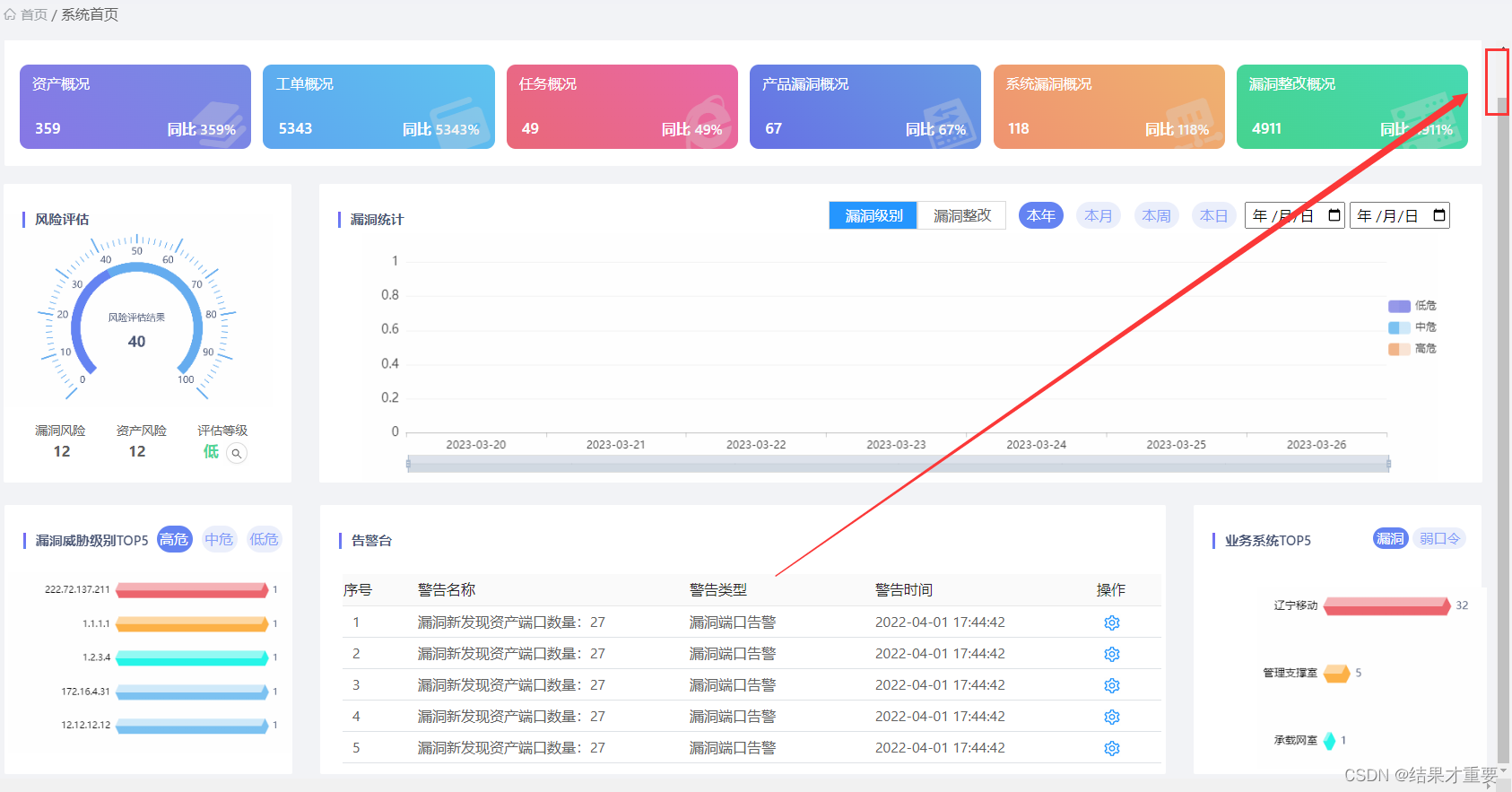Screen dimensions: 1512x792
Task: Open the 任务概况 card
Action: (x=622, y=107)
